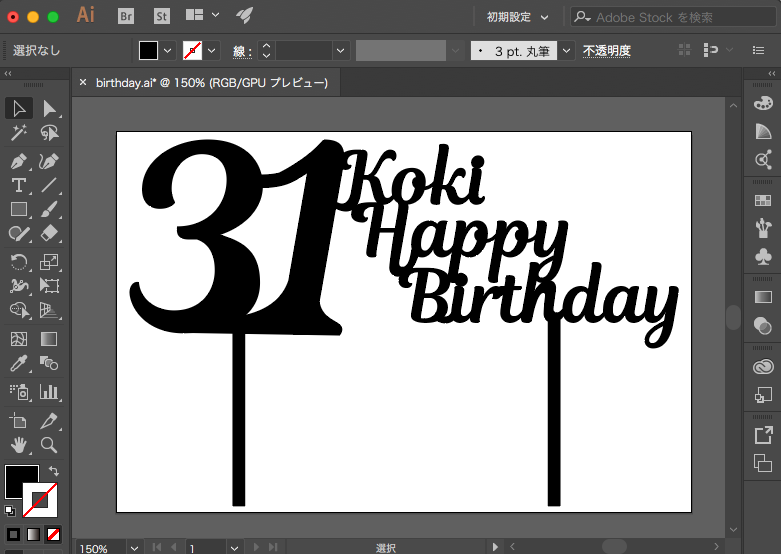
Task: Open the arrange documents dropdown
Action: (x=202, y=15)
